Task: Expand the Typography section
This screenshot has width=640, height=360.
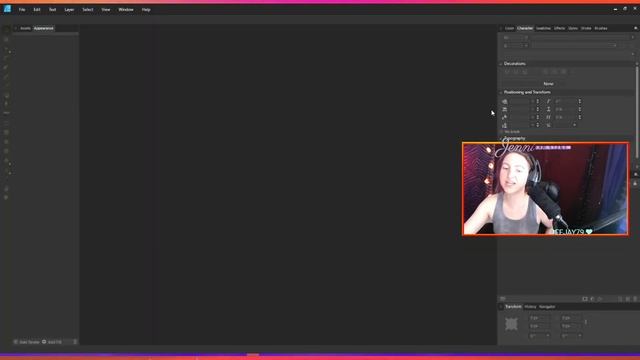Action: [501, 138]
